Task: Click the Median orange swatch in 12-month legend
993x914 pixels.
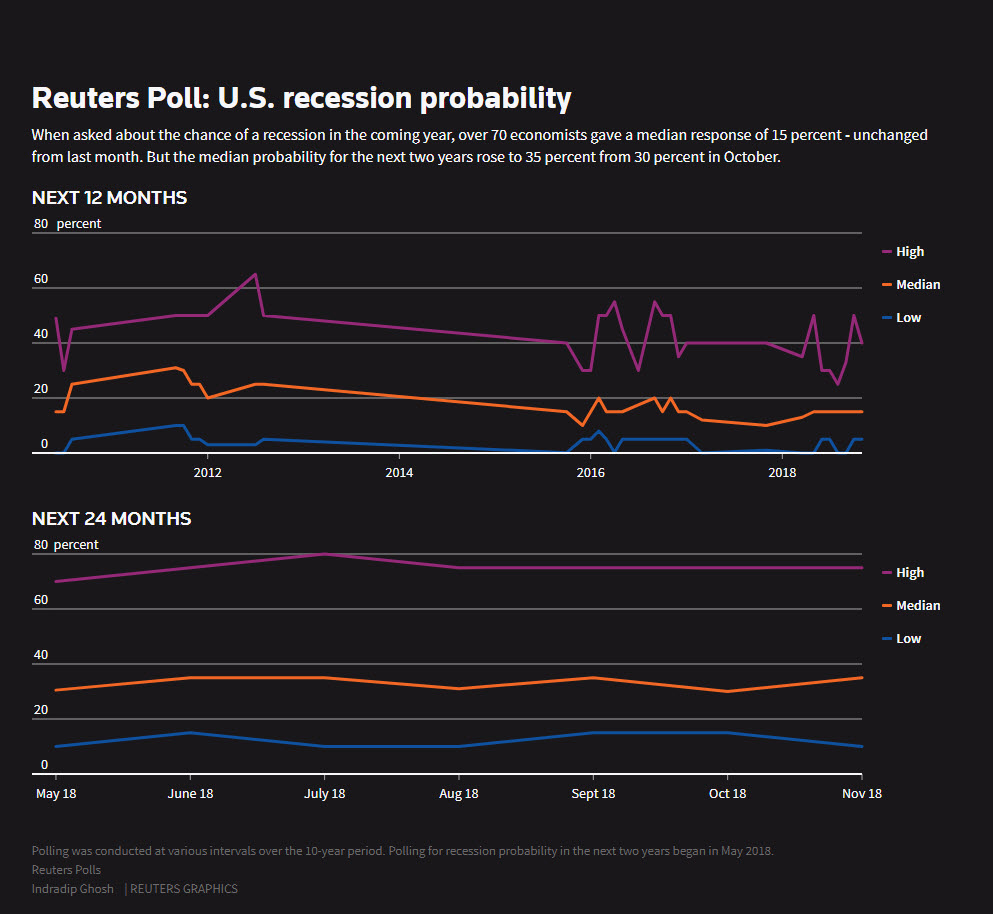Action: click(x=887, y=285)
